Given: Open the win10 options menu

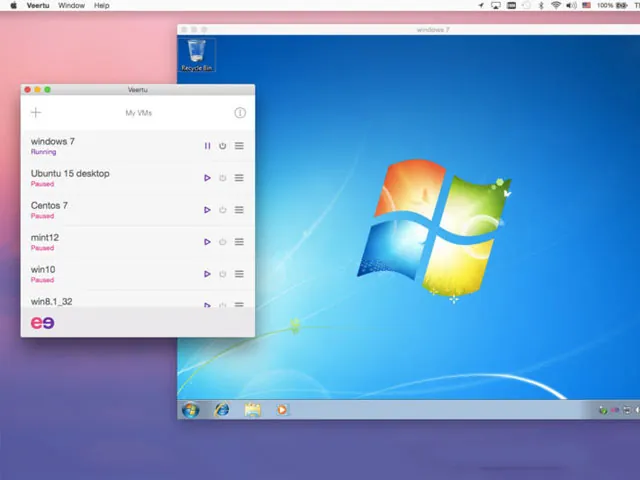Looking at the screenshot, I should coord(239,274).
